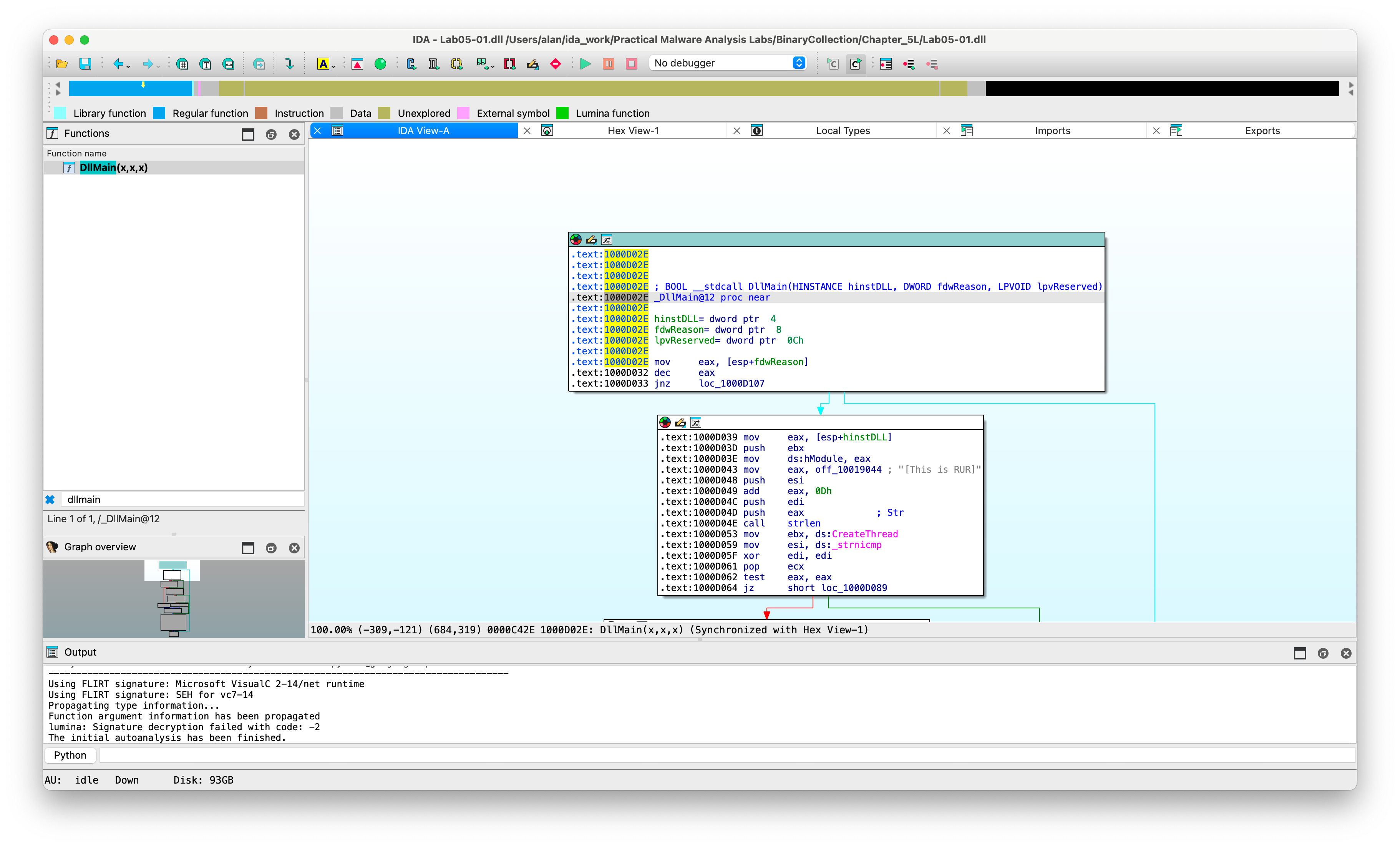The height and width of the screenshot is (847, 1400).
Task: Click the highlighted 'C' arrow toolbar icon
Action: click(856, 64)
